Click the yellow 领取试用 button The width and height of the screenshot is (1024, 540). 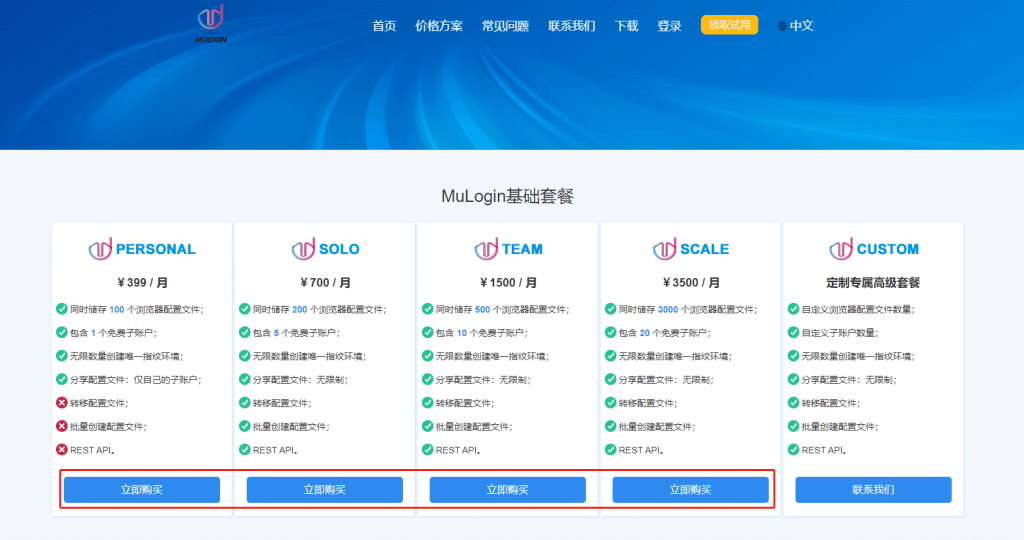pos(729,25)
